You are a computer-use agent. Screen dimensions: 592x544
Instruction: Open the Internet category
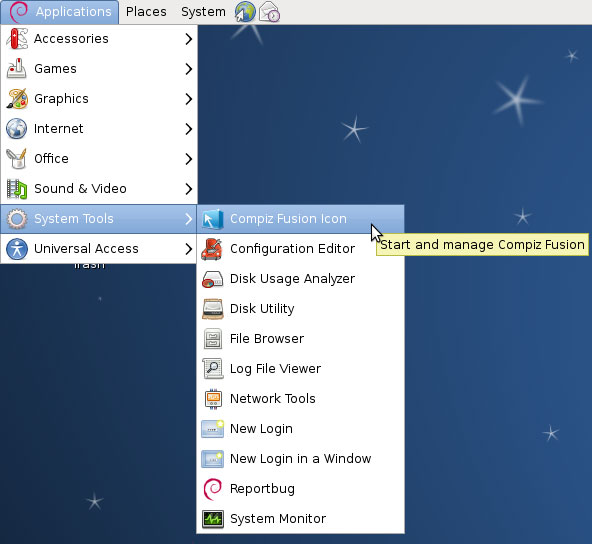click(99, 128)
